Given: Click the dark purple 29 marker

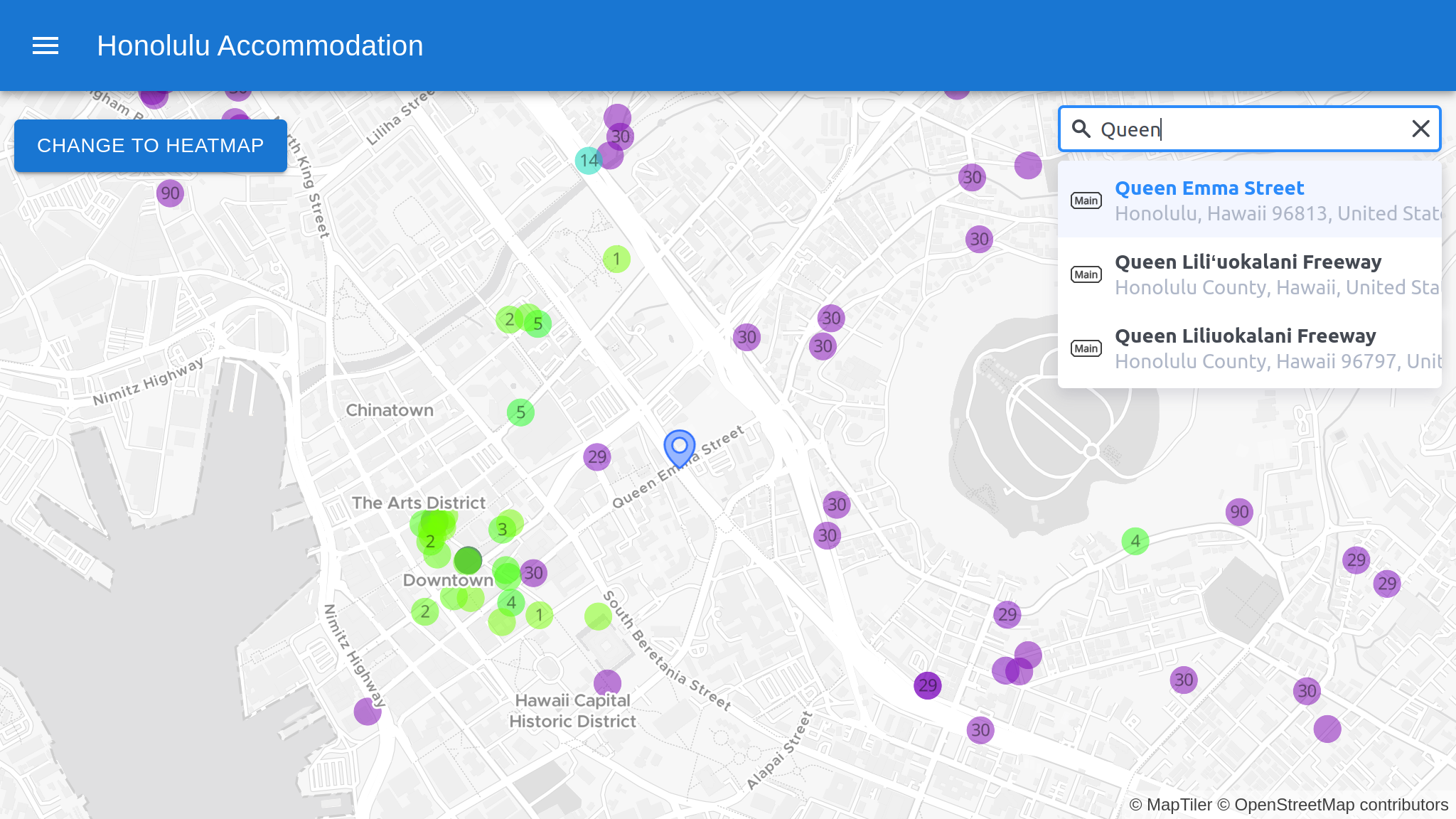Looking at the screenshot, I should (927, 685).
